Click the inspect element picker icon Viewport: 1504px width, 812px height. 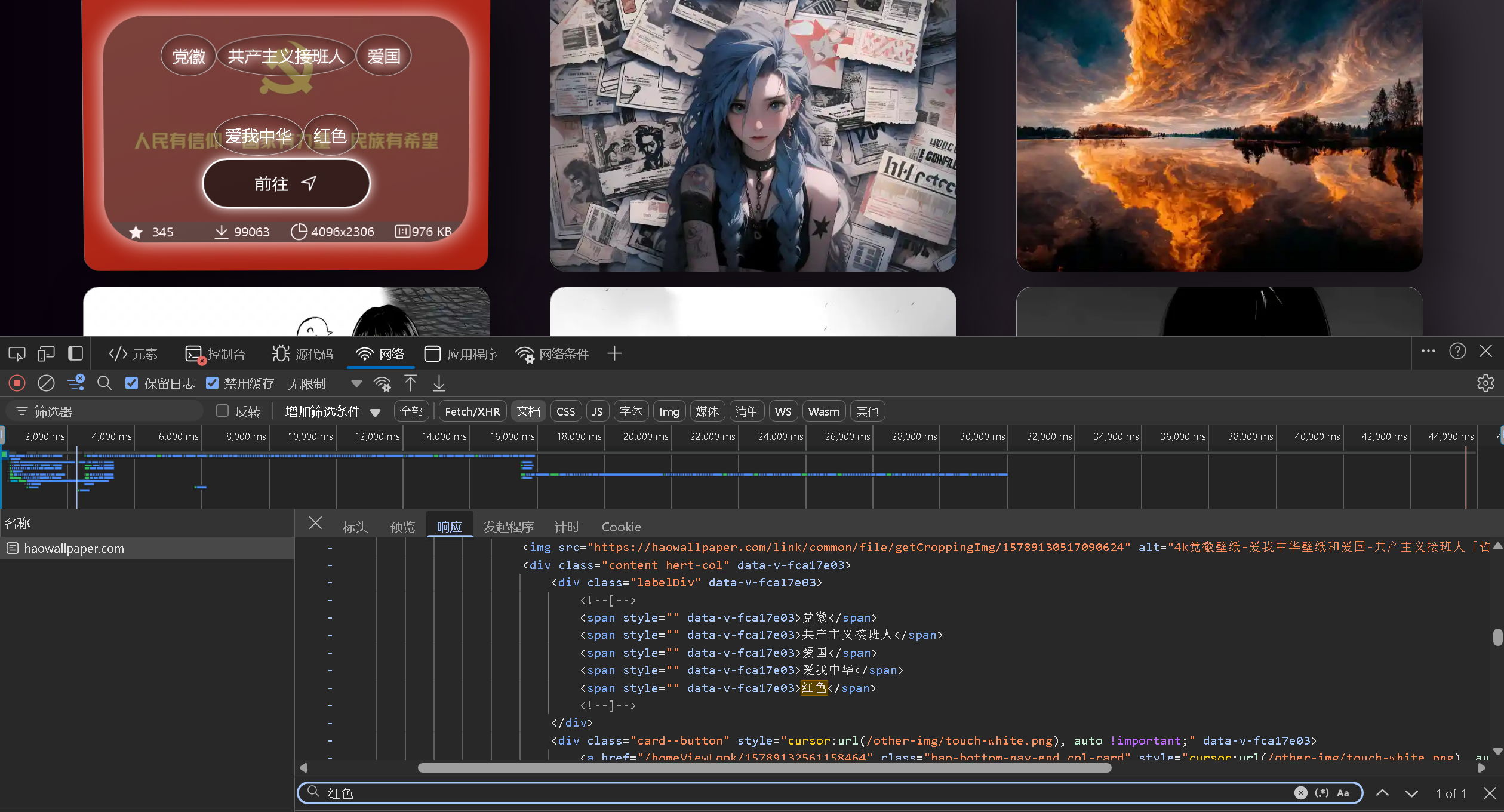pyautogui.click(x=17, y=354)
